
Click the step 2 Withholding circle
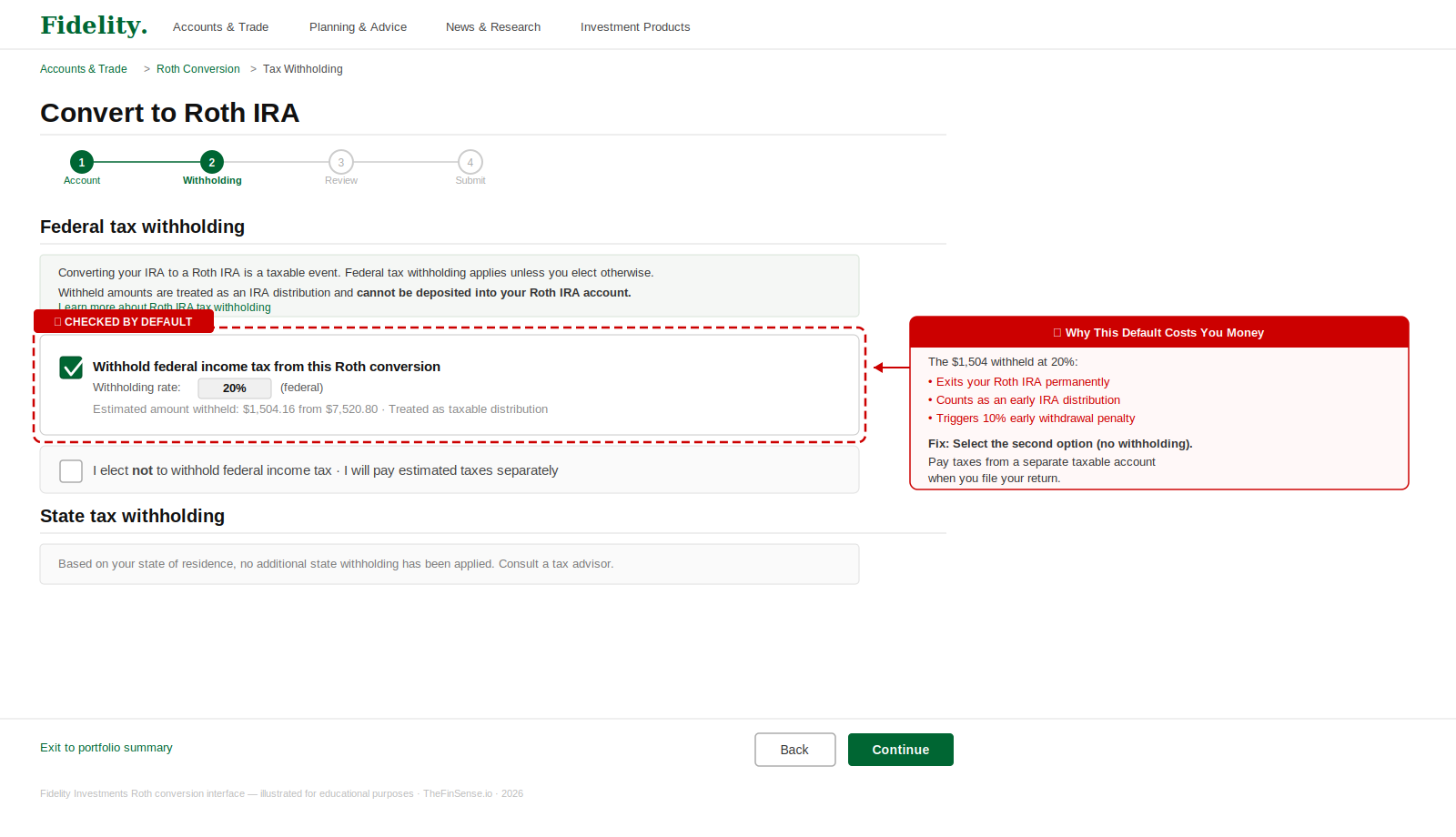point(211,162)
